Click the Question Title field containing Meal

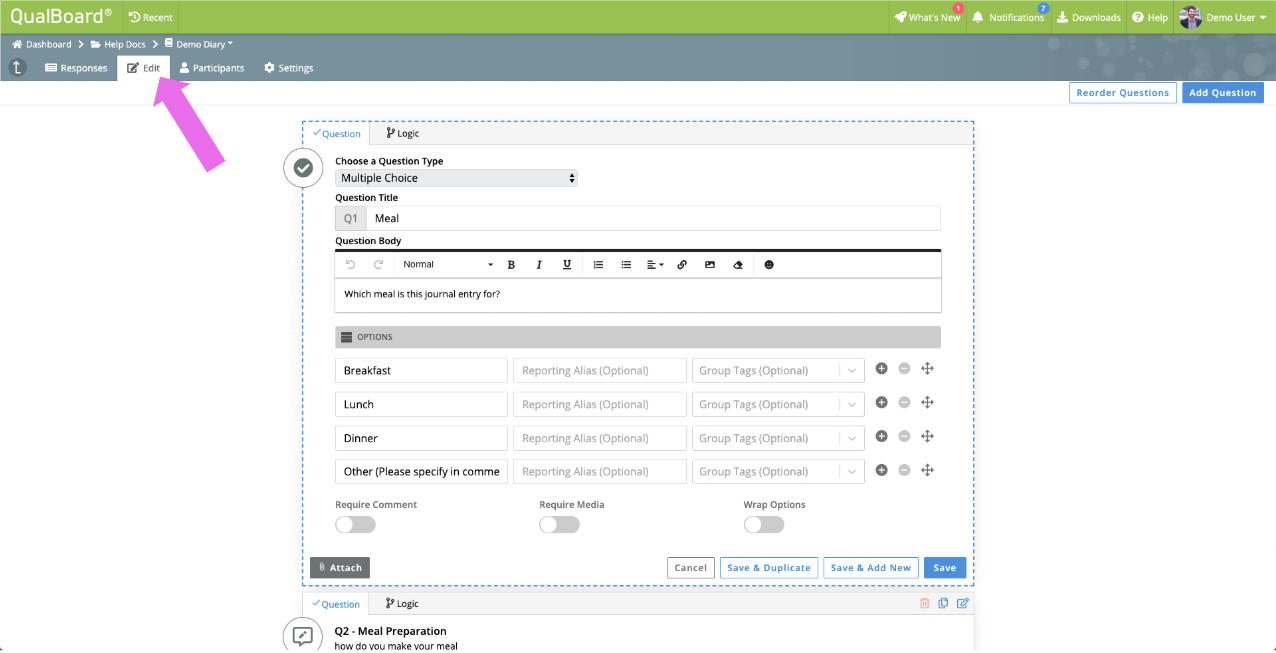pyautogui.click(x=653, y=218)
